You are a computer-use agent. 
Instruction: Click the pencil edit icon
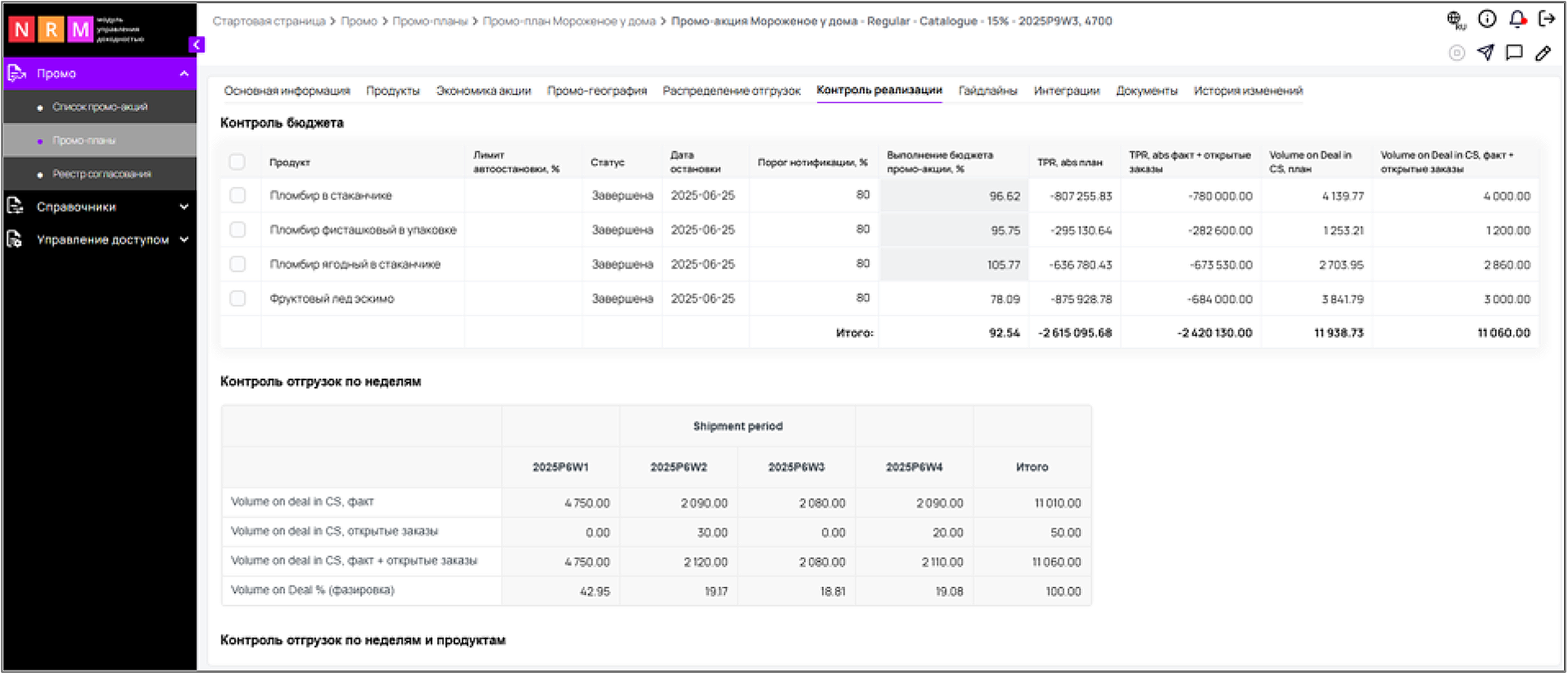(x=1543, y=53)
